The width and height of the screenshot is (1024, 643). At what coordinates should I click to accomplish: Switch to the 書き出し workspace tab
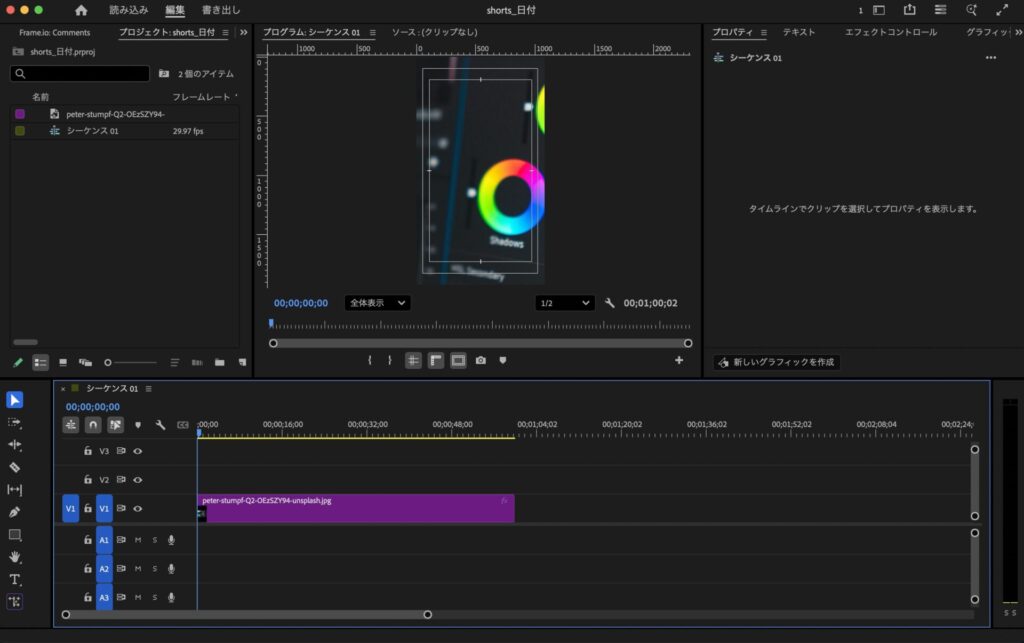[x=221, y=10]
